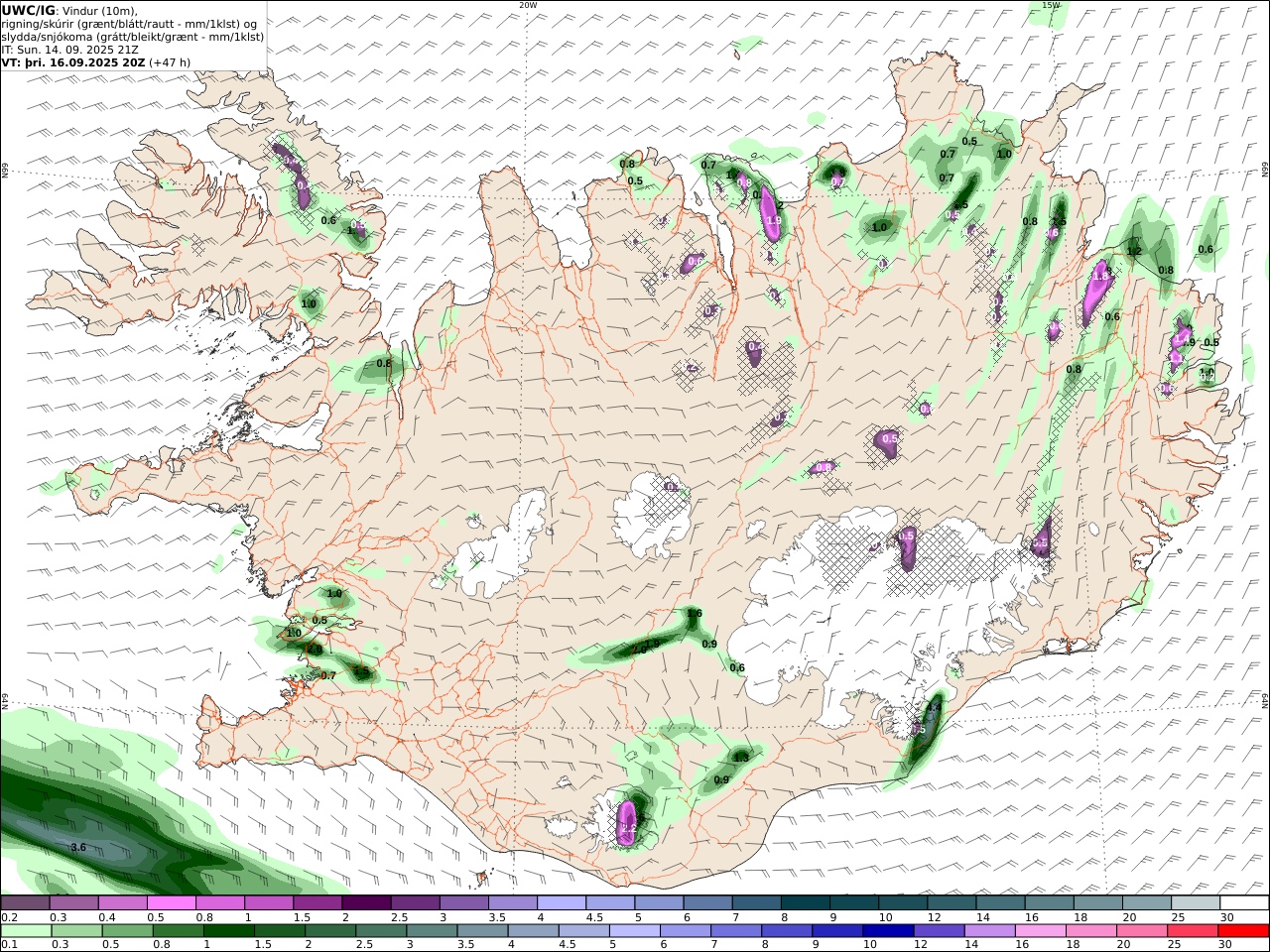Select the 12–14 violet swatch in lower scale
Screen dimensions: 1270x952
point(939,931)
